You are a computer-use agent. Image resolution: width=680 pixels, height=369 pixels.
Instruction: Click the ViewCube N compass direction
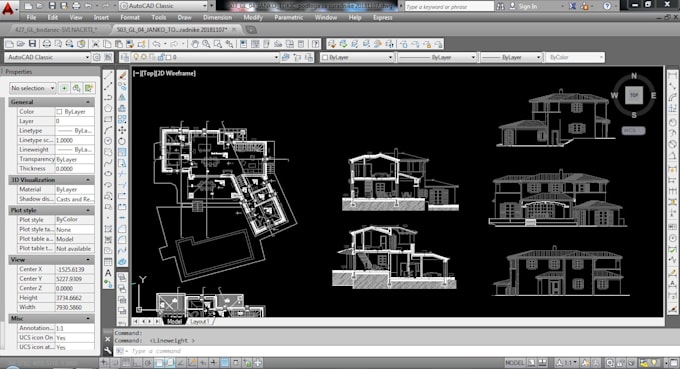[x=634, y=76]
